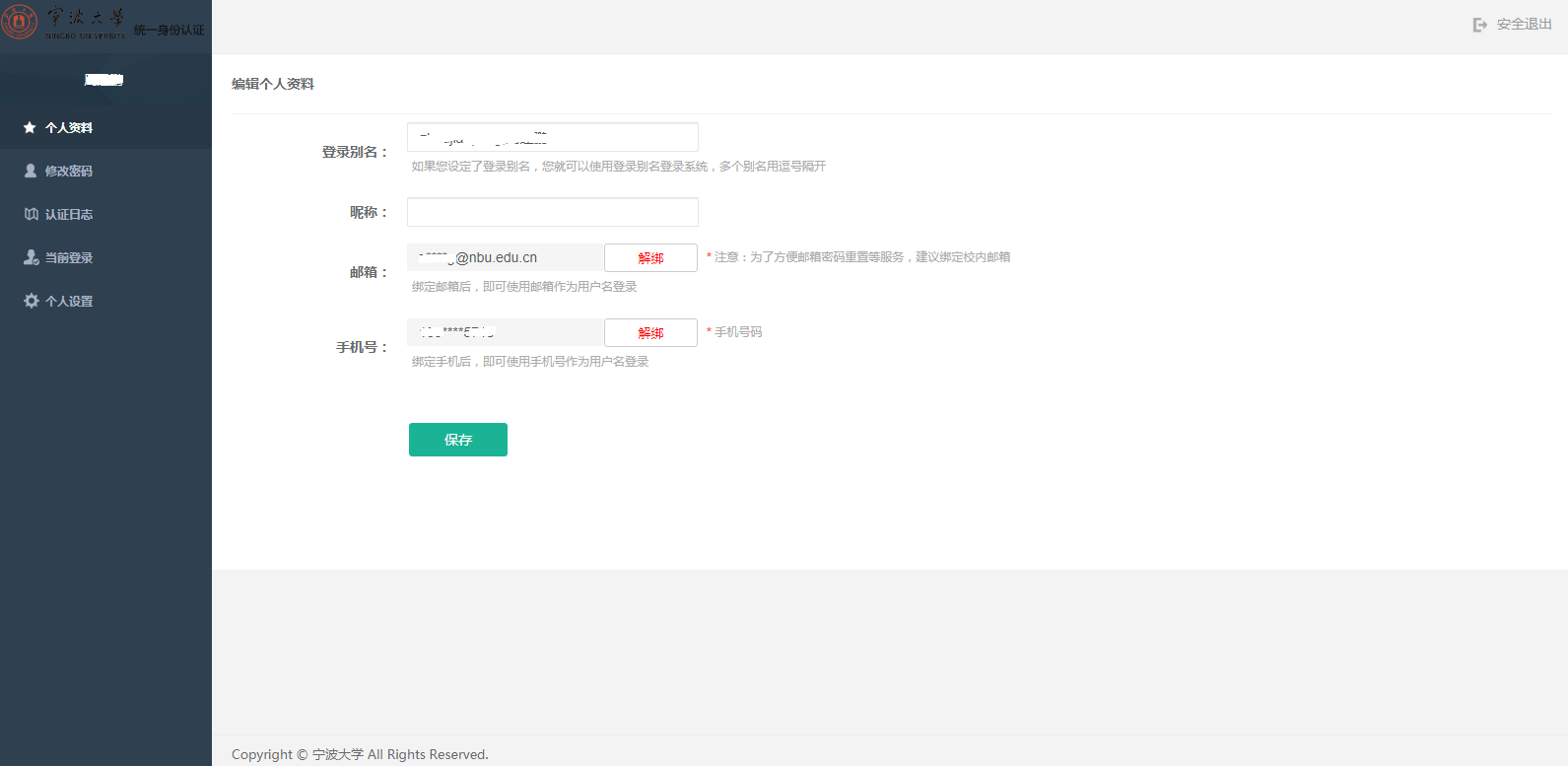Click the 邮箱 field showing @nbu.edu.cn
This screenshot has height=766, width=1568.
pyautogui.click(x=505, y=257)
